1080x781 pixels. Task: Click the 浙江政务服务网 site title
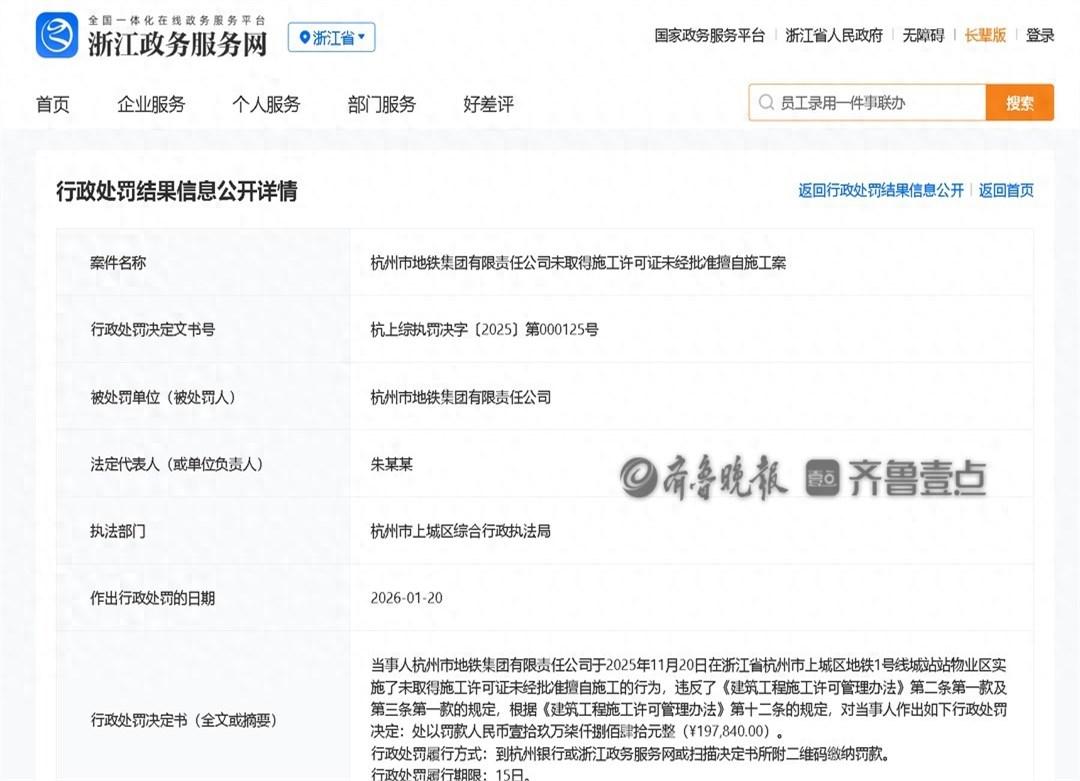pyautogui.click(x=177, y=43)
